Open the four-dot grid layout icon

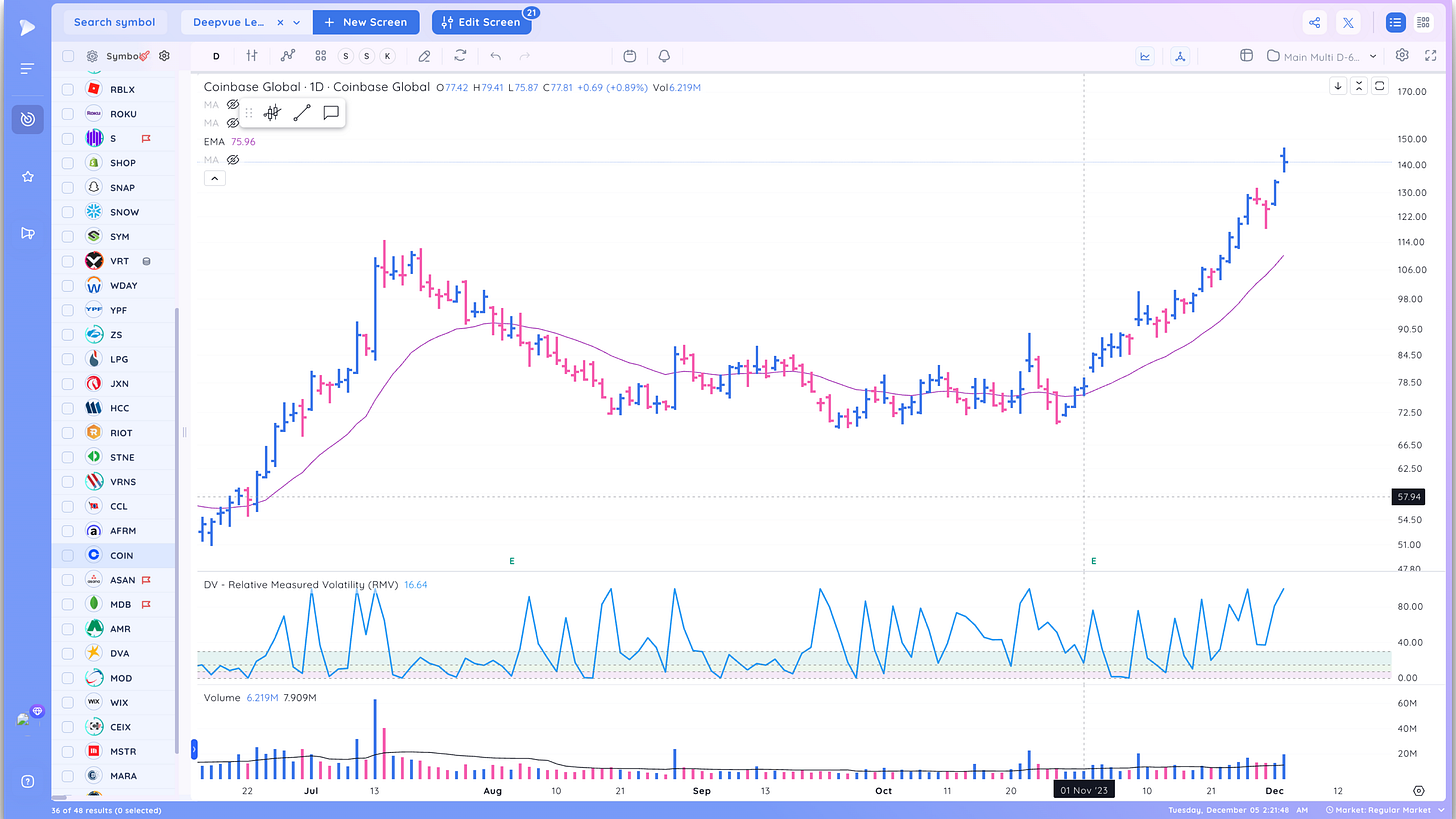pos(320,56)
